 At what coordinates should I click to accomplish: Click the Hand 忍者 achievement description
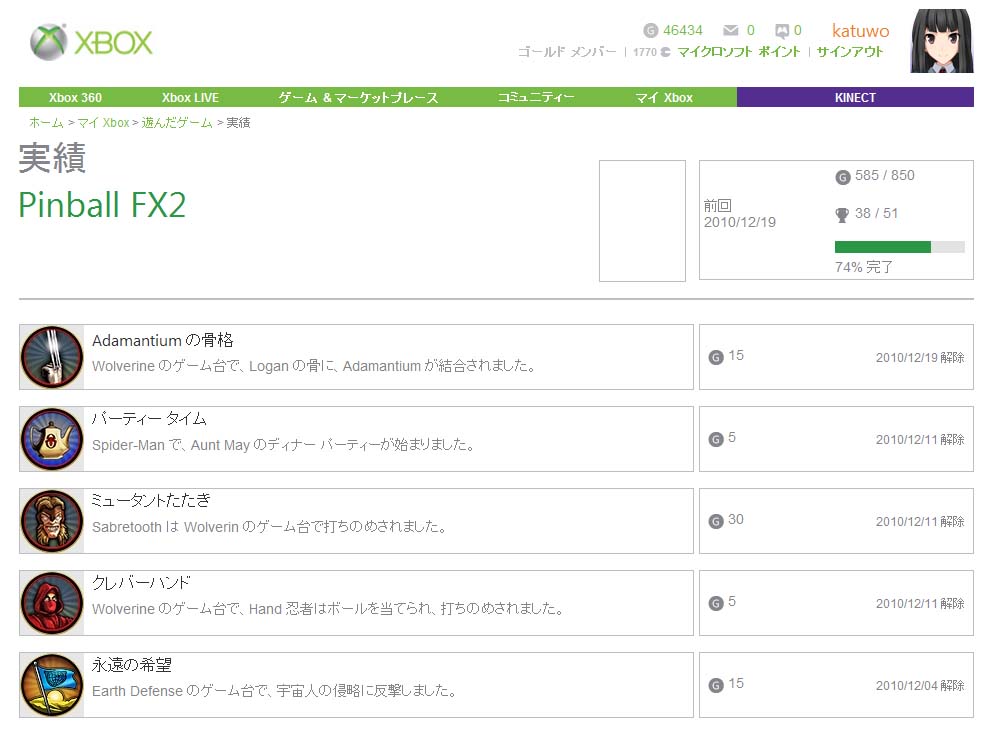pos(328,609)
